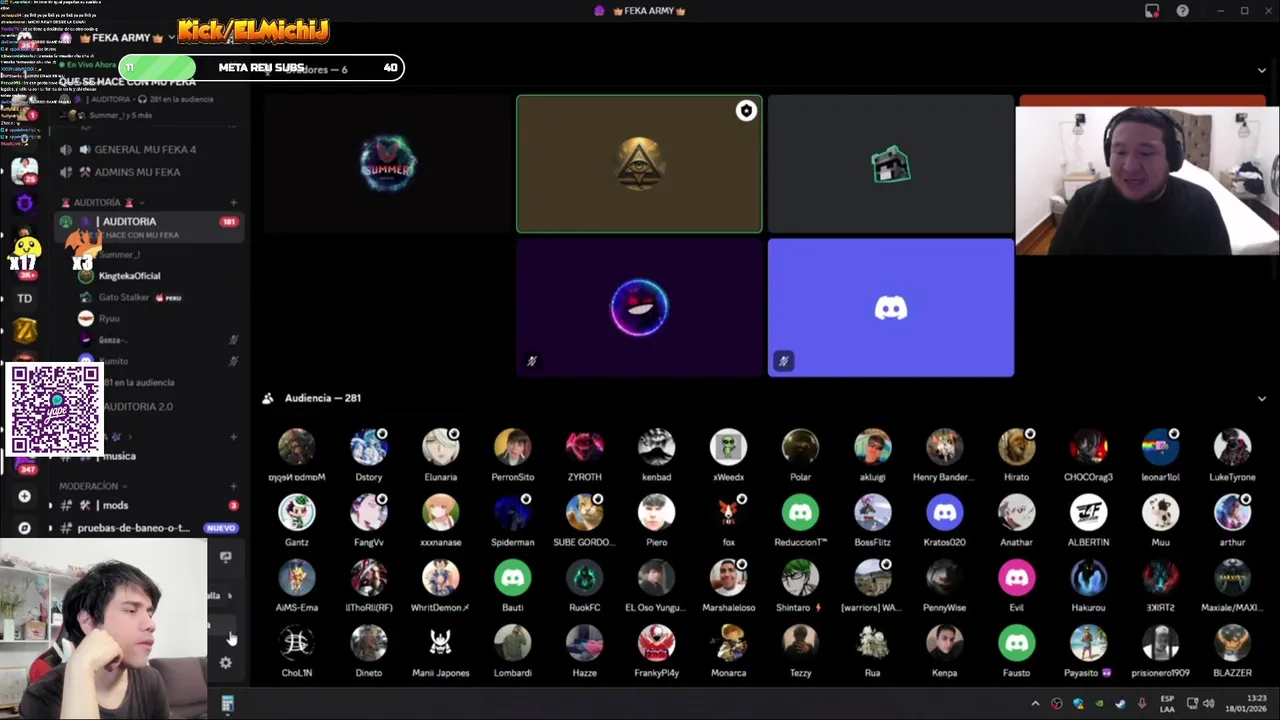
Task: Collapse the speakers section with top-right chevron
Action: click(x=1261, y=70)
